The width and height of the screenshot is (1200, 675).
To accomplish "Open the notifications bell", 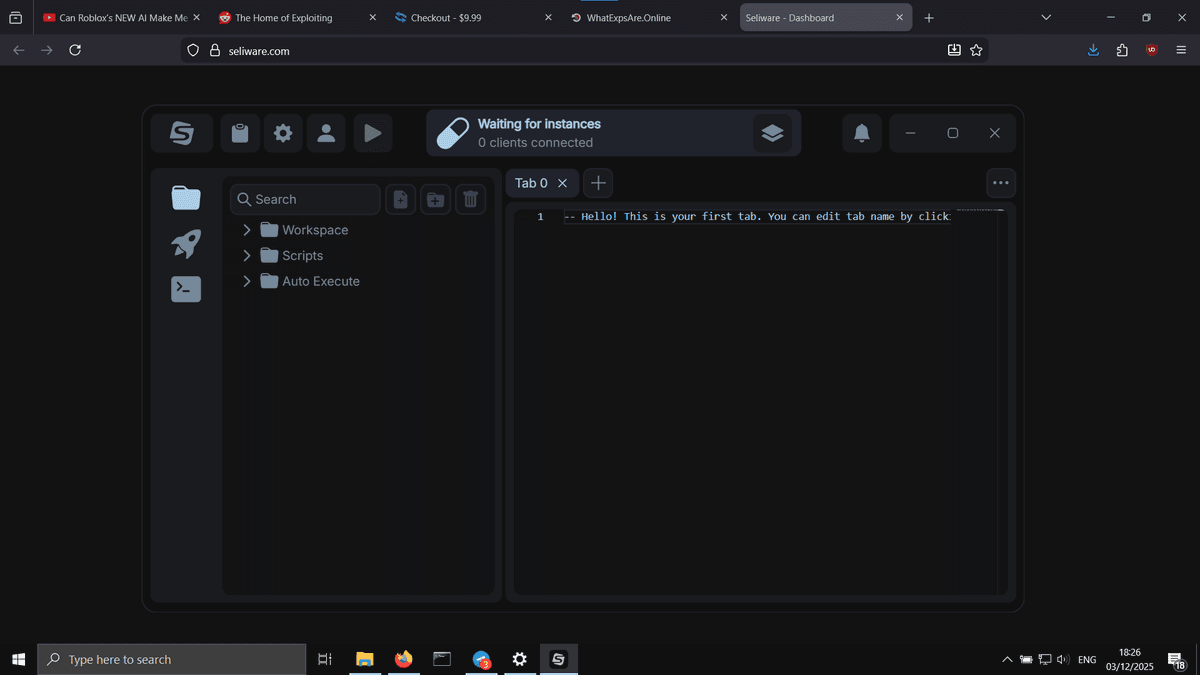I will coord(861,133).
